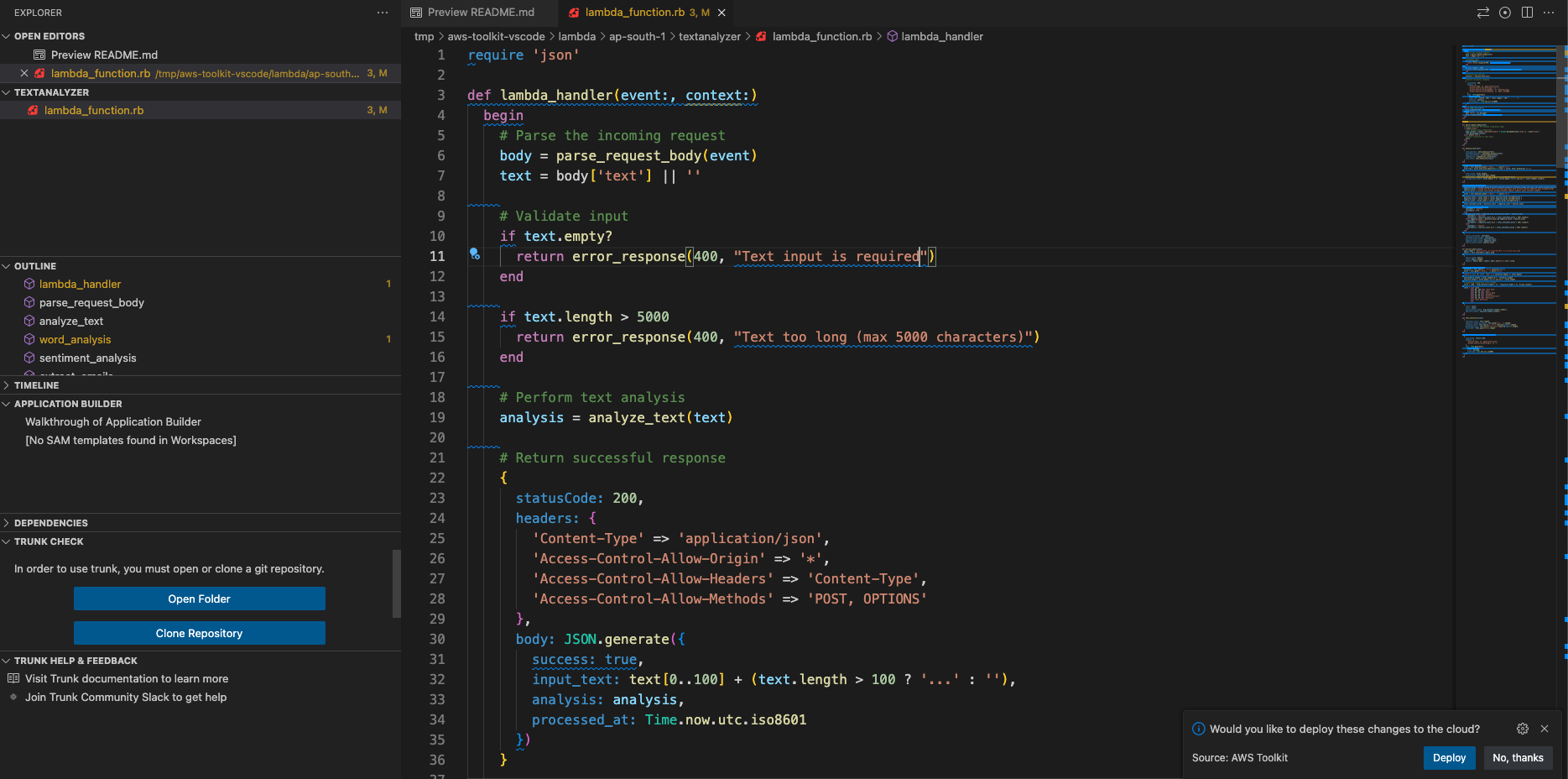
Task: Click sentiment_analysis symbol icon in Outline
Action: tap(29, 358)
